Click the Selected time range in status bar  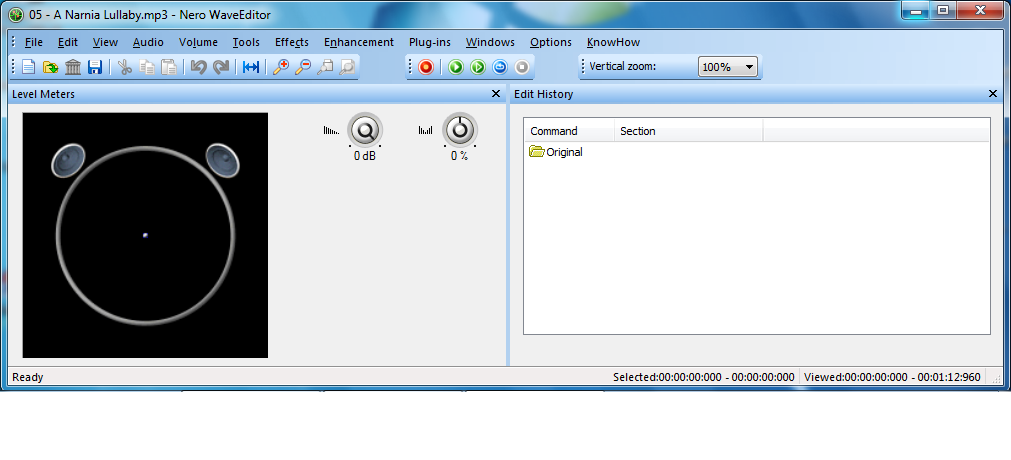(x=703, y=377)
